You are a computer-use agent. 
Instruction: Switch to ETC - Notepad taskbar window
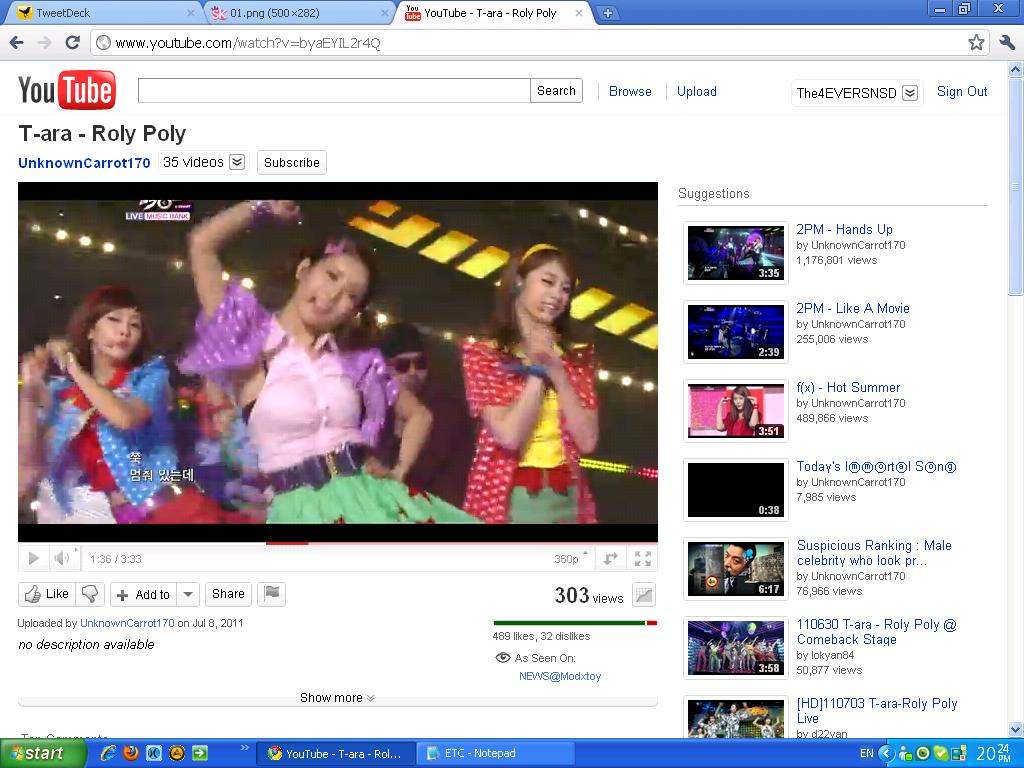pos(495,753)
